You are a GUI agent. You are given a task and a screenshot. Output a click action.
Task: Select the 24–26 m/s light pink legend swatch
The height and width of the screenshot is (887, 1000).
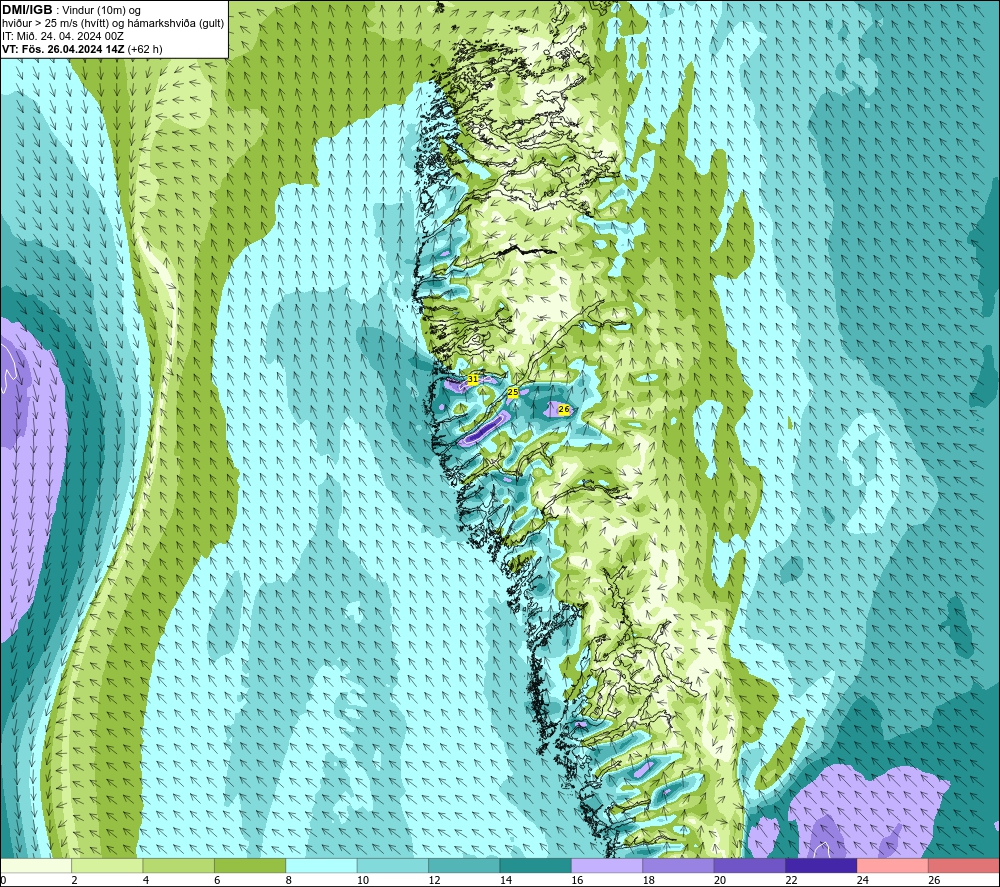(893, 866)
